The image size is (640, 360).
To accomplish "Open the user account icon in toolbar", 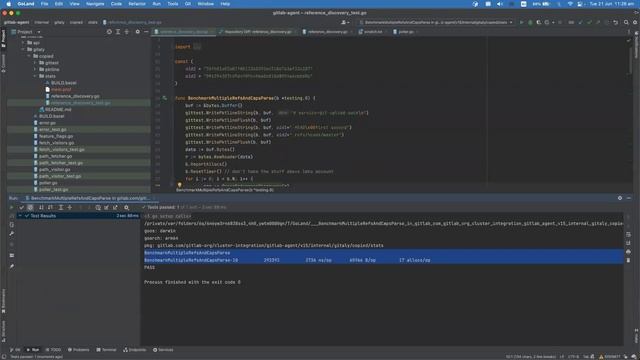I will (344, 22).
